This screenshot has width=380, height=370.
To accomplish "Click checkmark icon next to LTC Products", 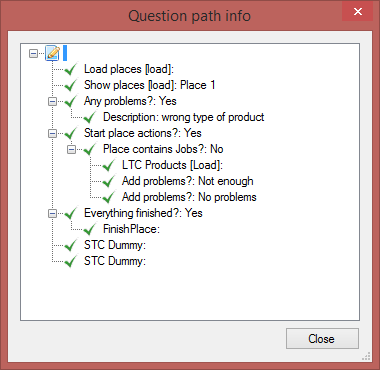I will [x=109, y=165].
